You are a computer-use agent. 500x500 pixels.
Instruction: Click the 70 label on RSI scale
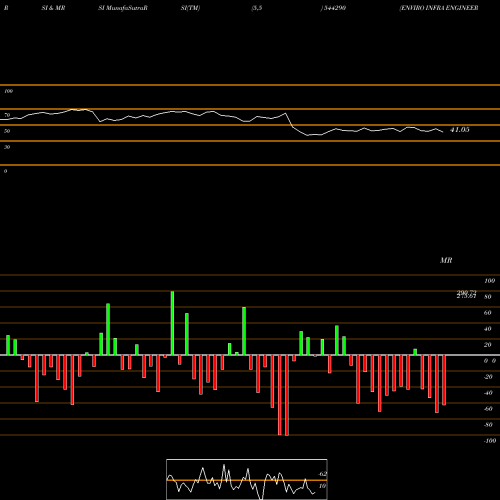point(7,115)
